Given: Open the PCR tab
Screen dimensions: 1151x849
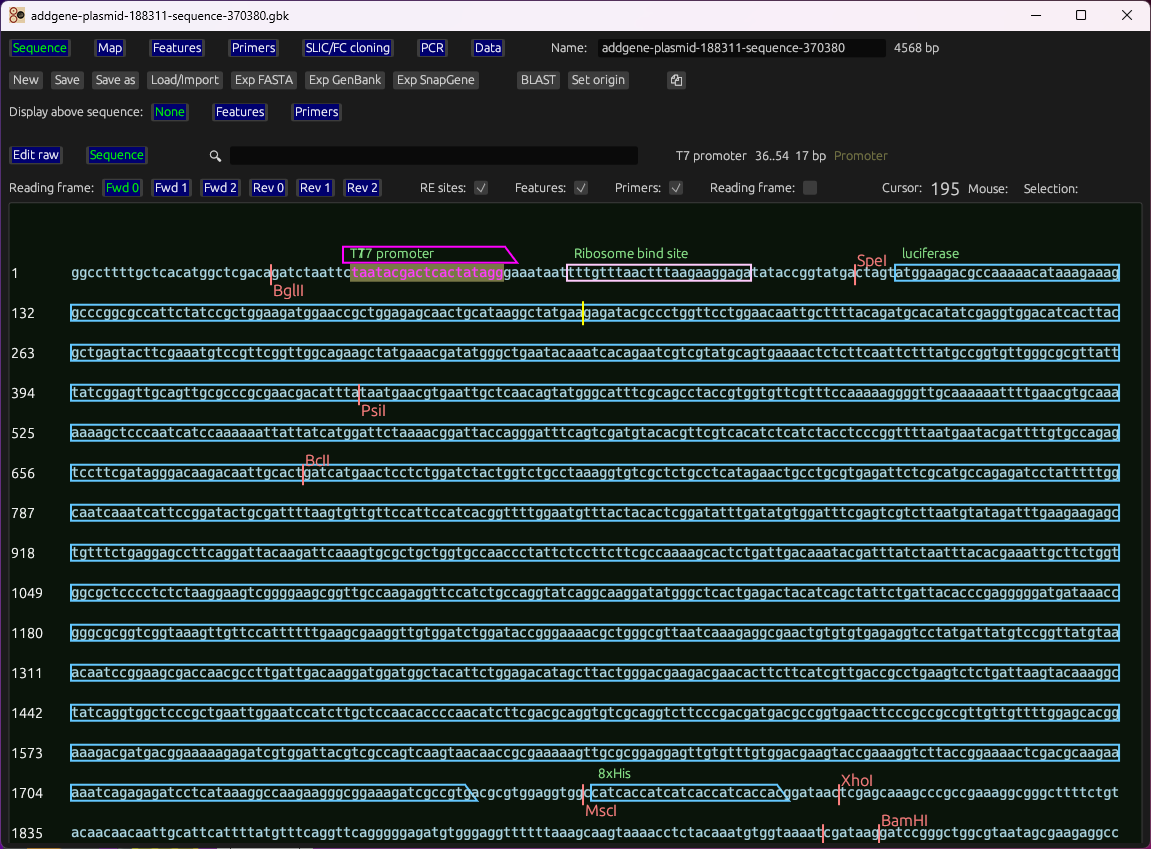Looking at the screenshot, I should click(x=432, y=48).
